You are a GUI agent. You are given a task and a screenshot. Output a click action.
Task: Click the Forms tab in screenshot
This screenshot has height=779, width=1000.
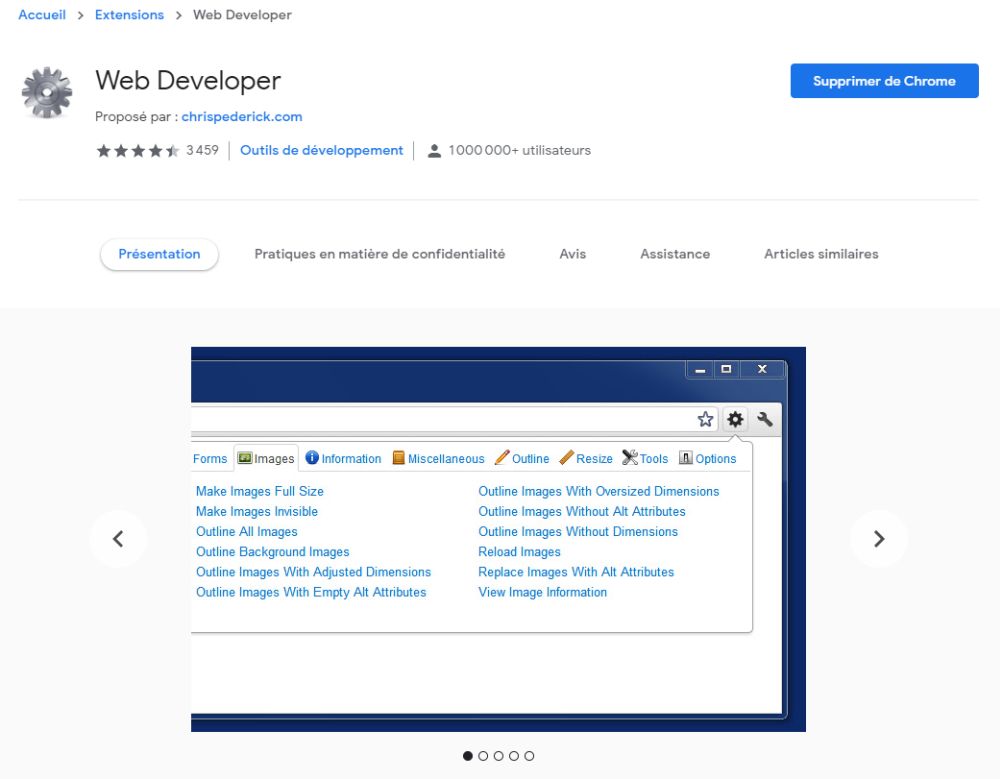point(210,459)
